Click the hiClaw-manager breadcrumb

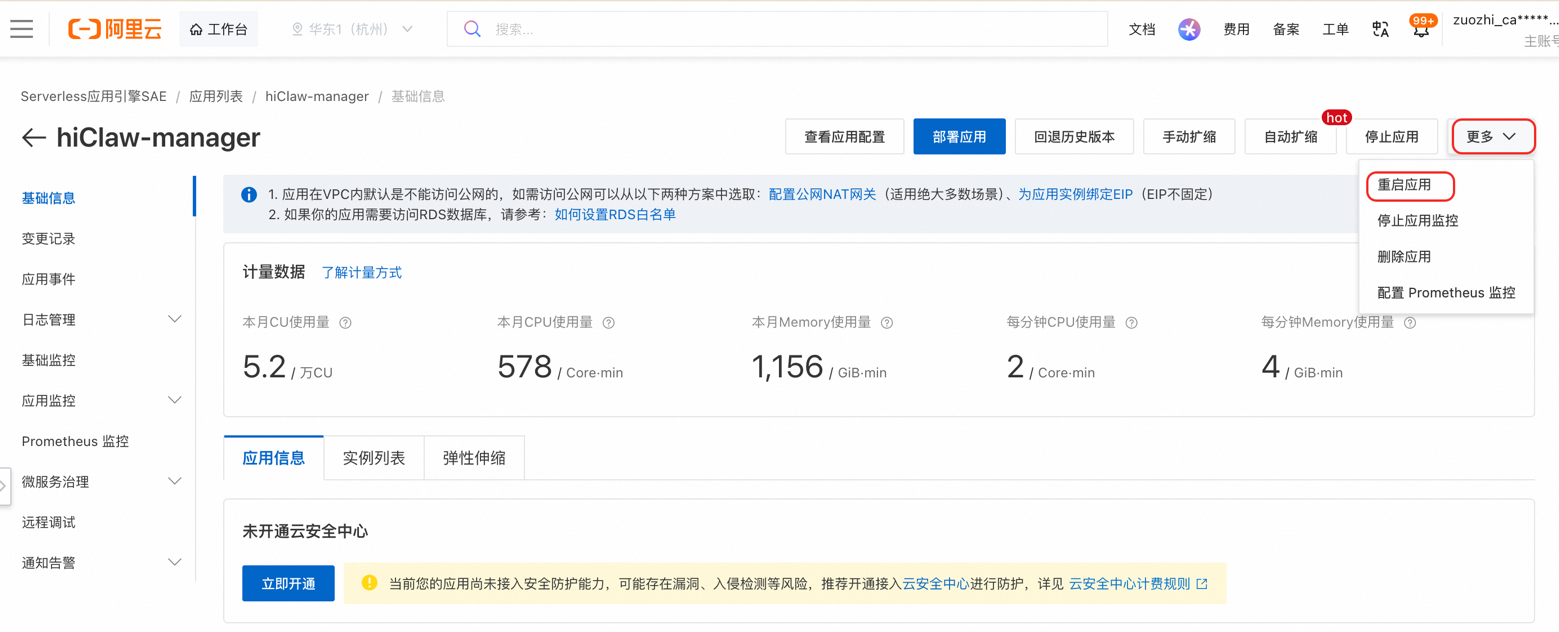click(x=317, y=96)
